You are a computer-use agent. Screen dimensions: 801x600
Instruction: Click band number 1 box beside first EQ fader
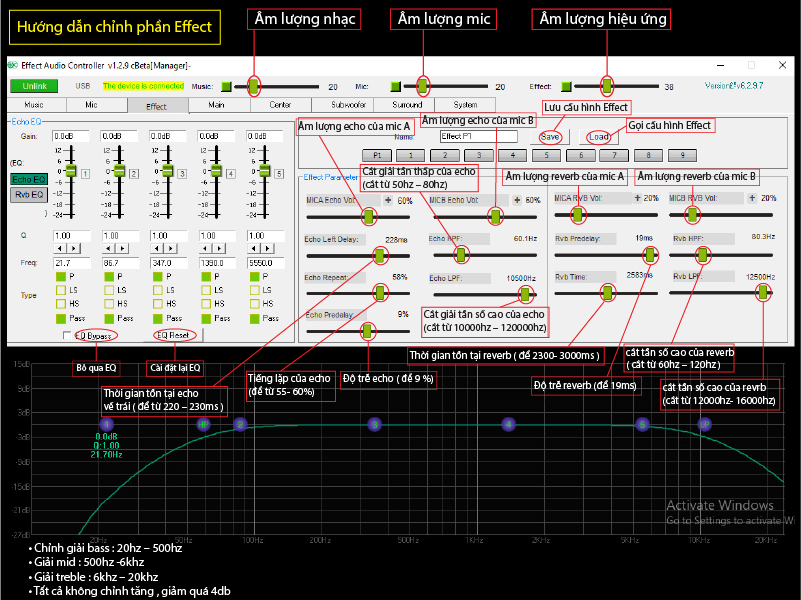tap(85, 174)
